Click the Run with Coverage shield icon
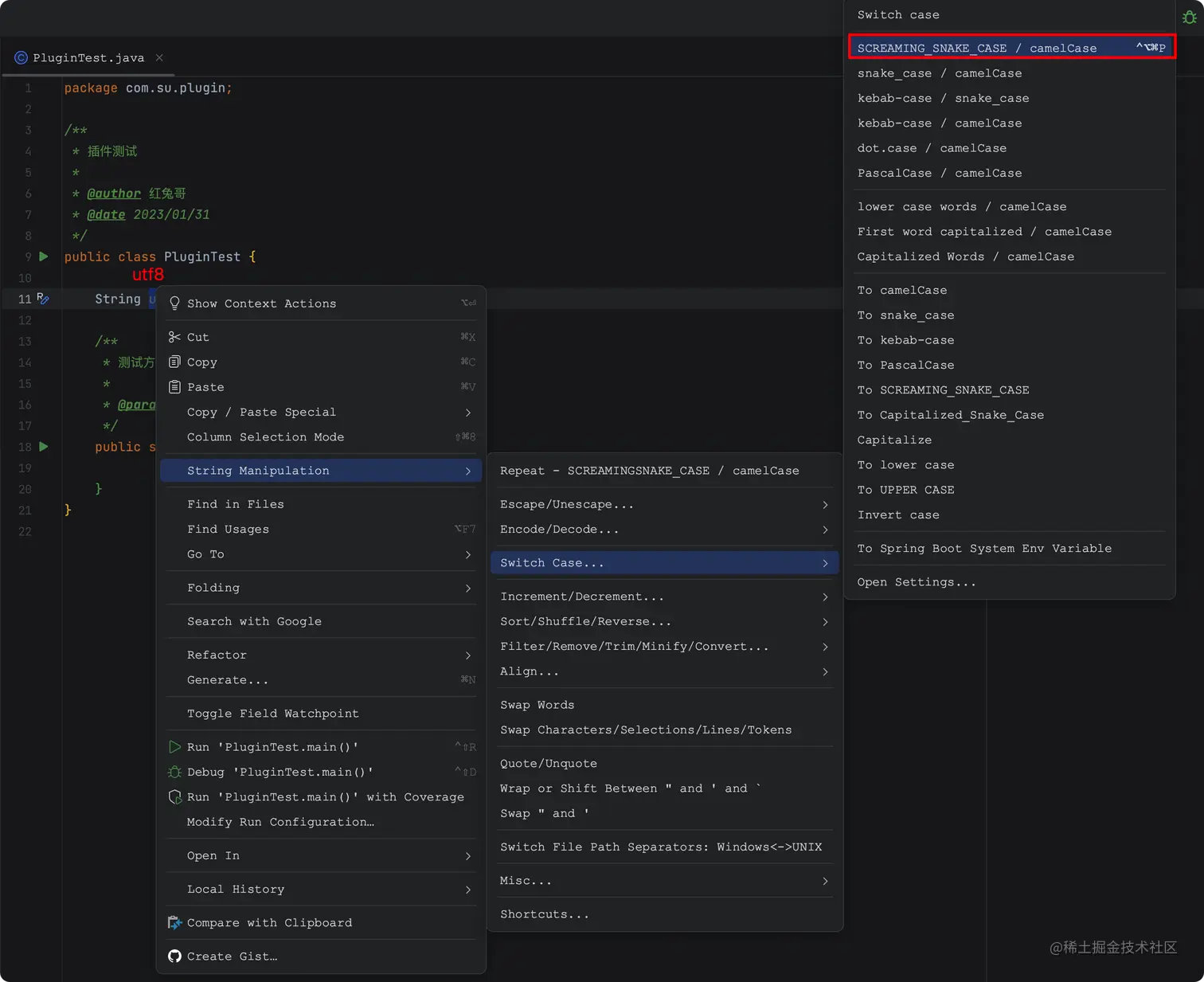The width and height of the screenshot is (1204, 982). click(x=174, y=797)
